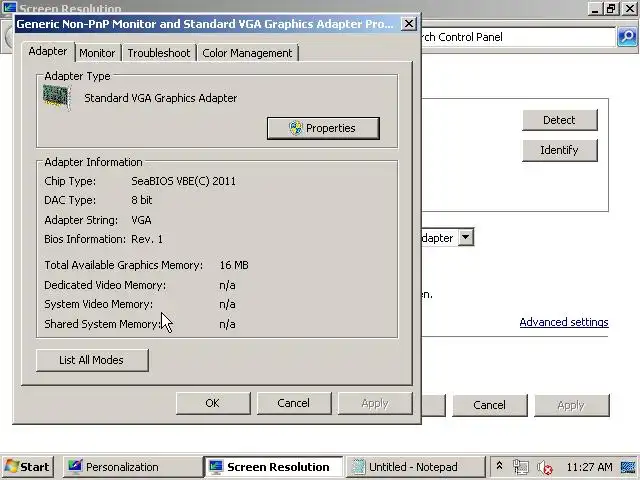Restore the Screen Resolution window size
This screenshot has width=640, height=480.
click(611, 9)
